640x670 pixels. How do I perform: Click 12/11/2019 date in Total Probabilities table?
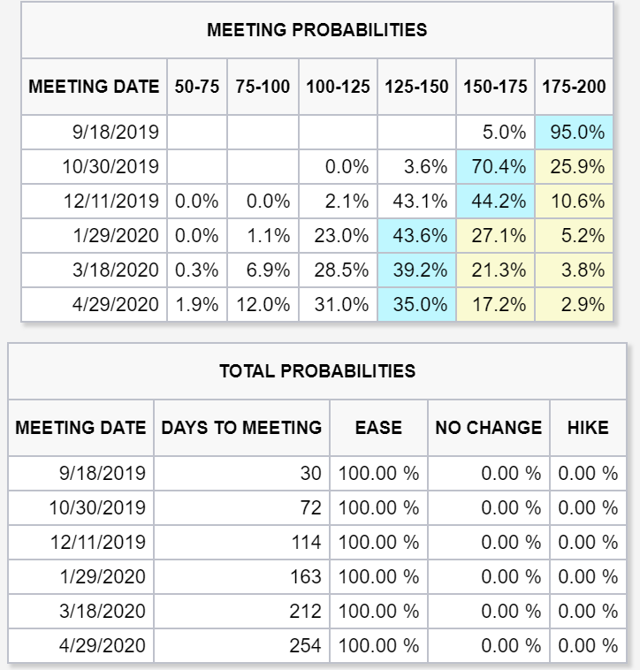click(x=98, y=542)
